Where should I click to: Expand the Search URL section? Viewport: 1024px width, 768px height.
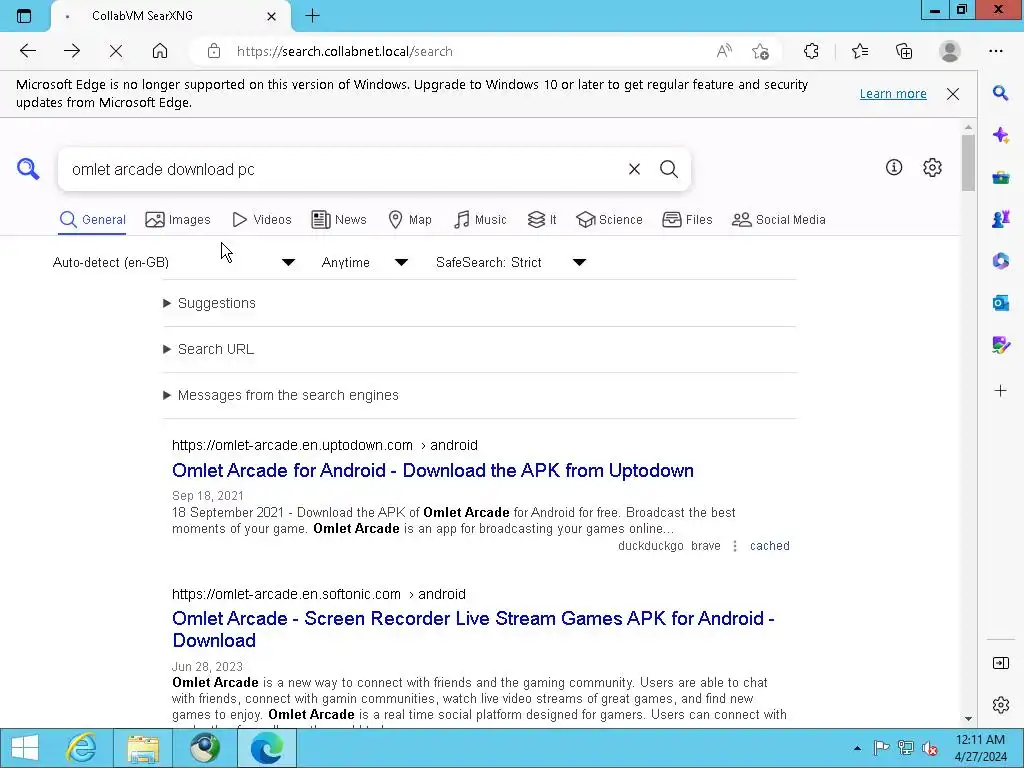[x=208, y=349]
